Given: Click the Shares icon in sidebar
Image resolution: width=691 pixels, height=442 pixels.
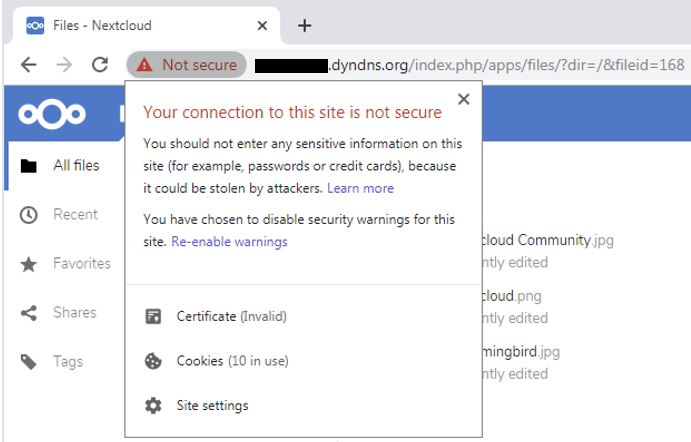Looking at the screenshot, I should pyautogui.click(x=29, y=313).
